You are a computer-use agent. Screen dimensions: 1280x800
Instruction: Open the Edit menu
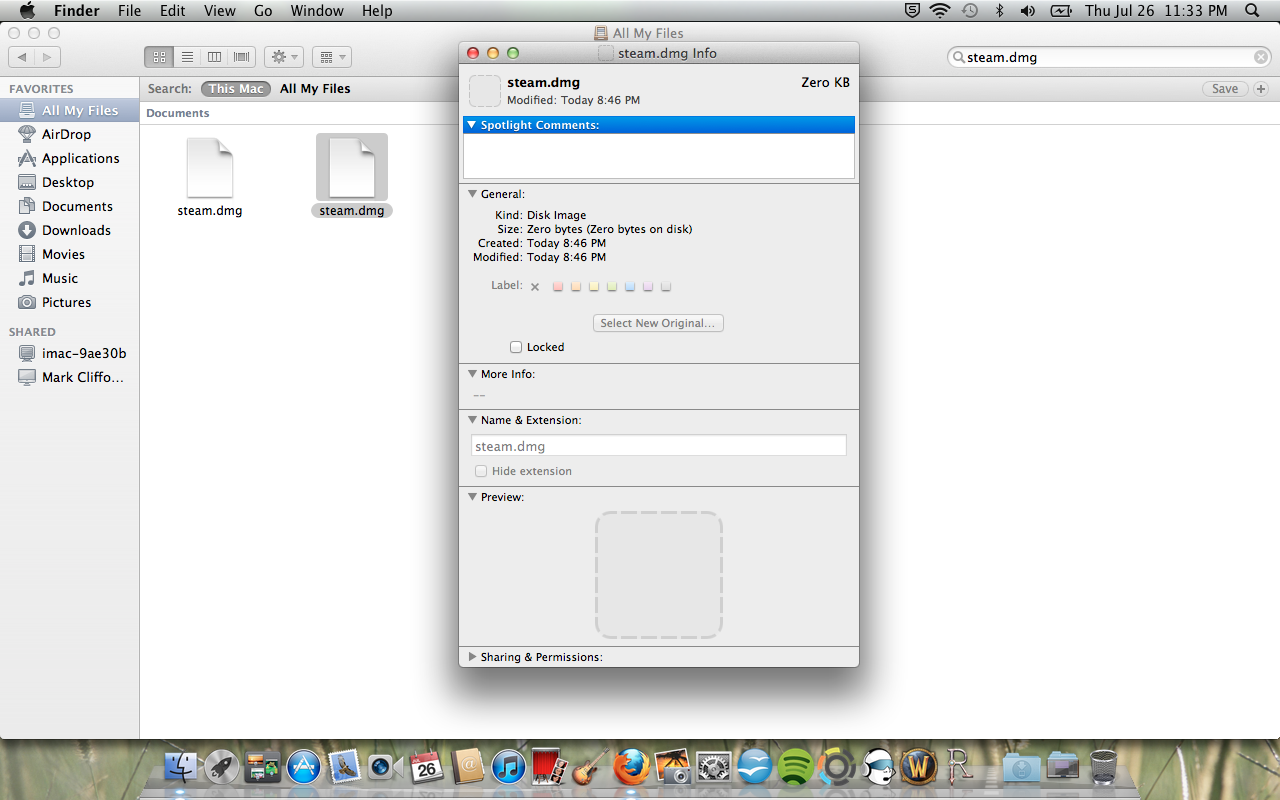pyautogui.click(x=173, y=11)
